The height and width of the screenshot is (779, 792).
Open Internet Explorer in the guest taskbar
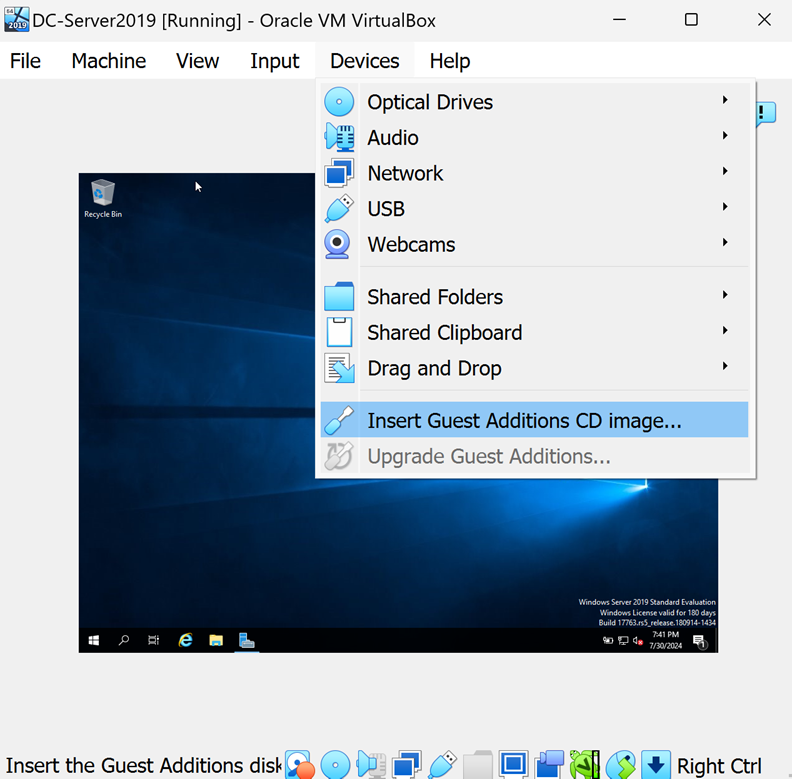coord(185,640)
